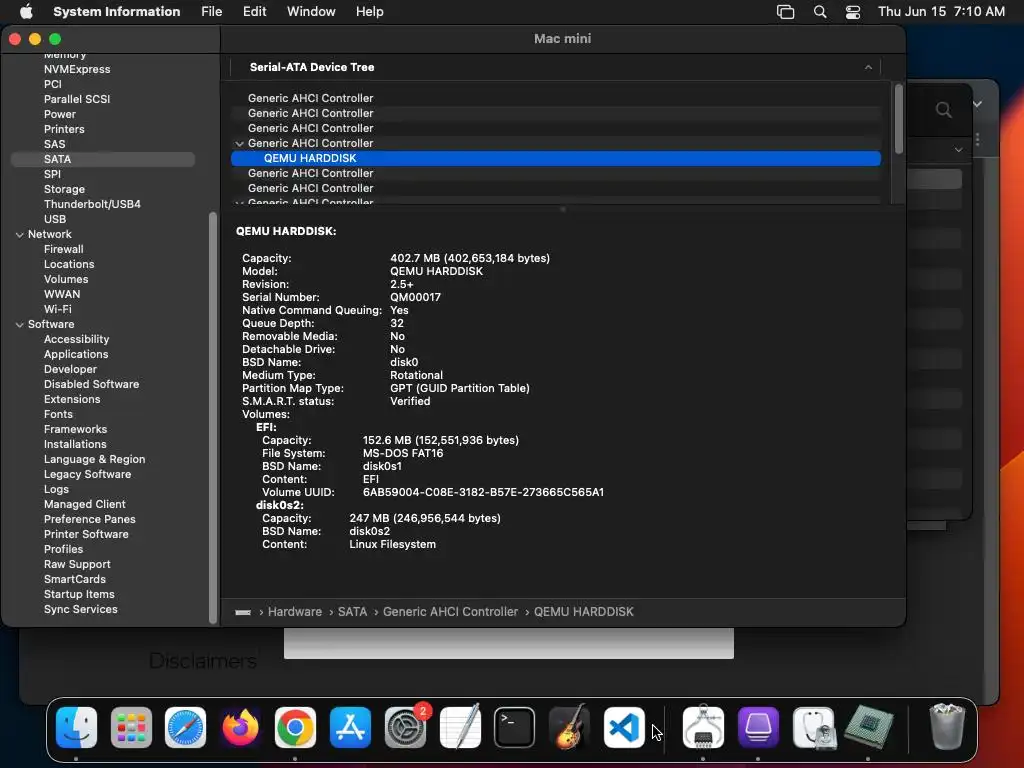Click the date and time in menu bar

[x=941, y=12]
